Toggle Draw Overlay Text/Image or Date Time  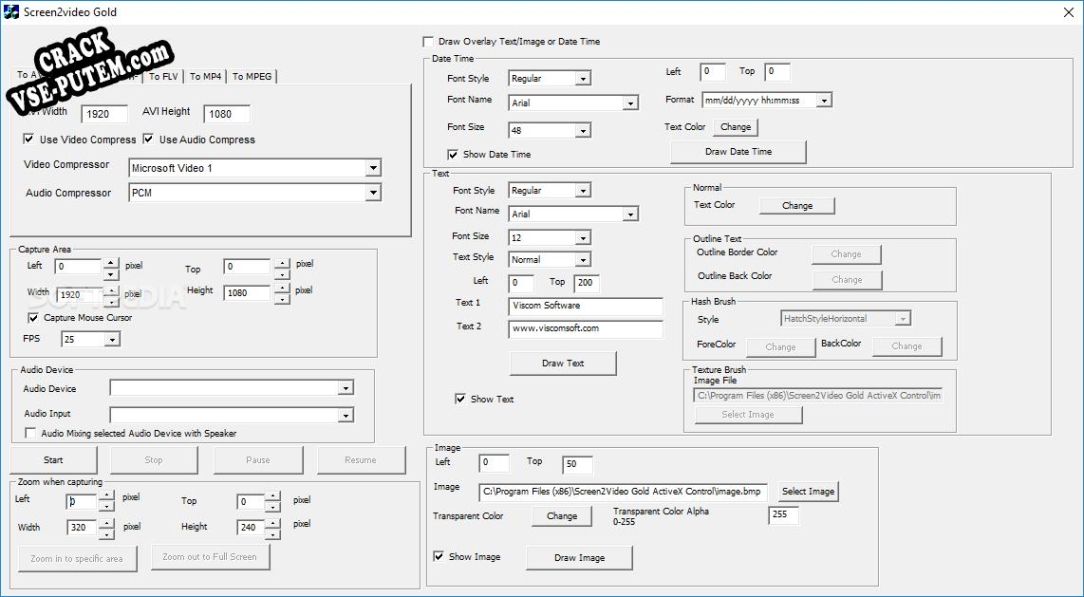pos(429,42)
